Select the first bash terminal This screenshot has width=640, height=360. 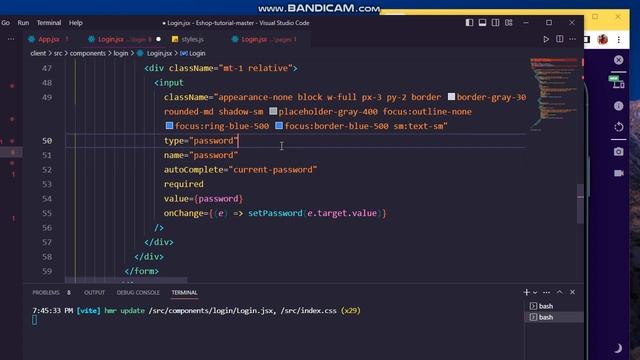[554, 306]
